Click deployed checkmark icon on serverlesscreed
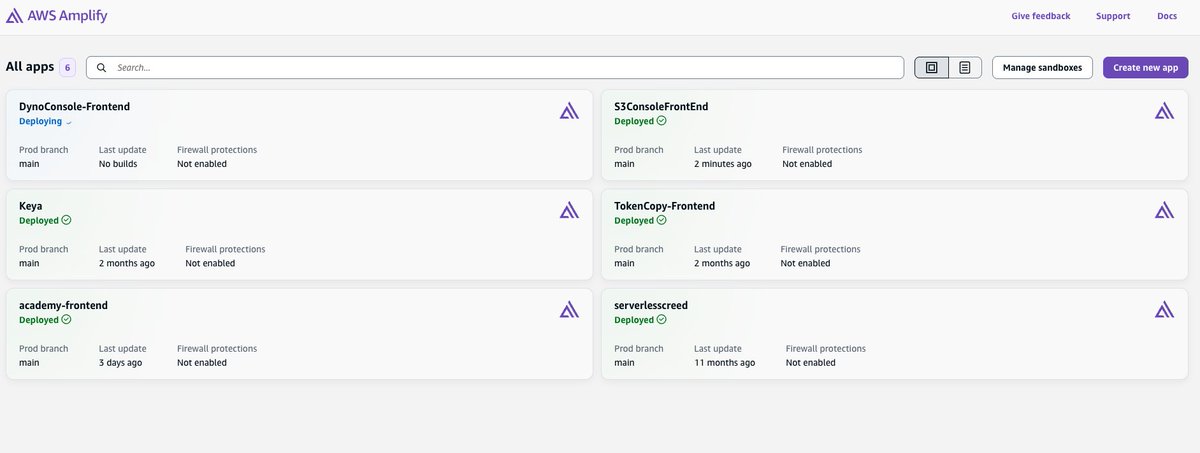 [661, 320]
